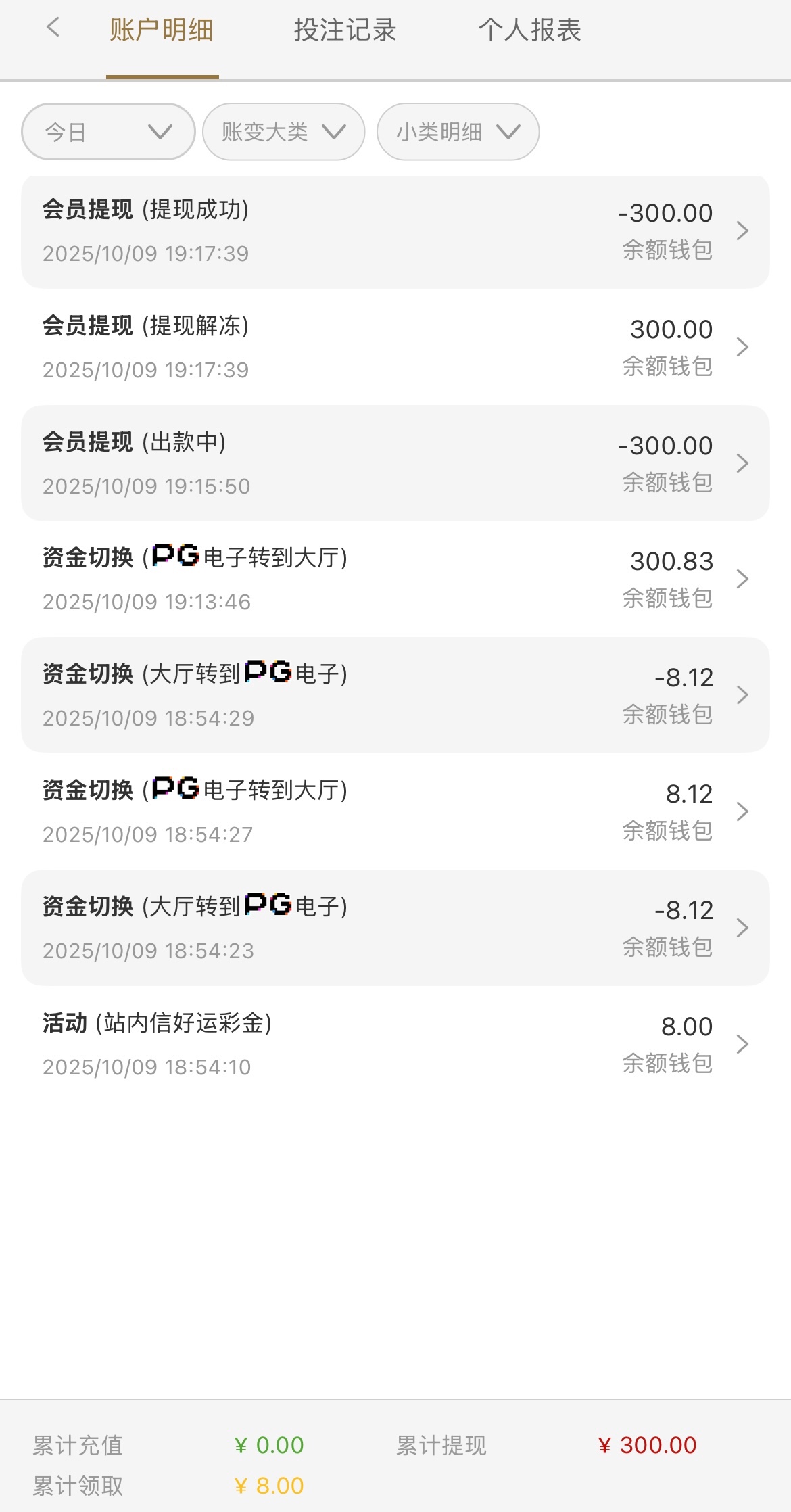This screenshot has height=1512, width=791.
Task: Open arrow for 提现解冻 record
Action: click(x=742, y=347)
